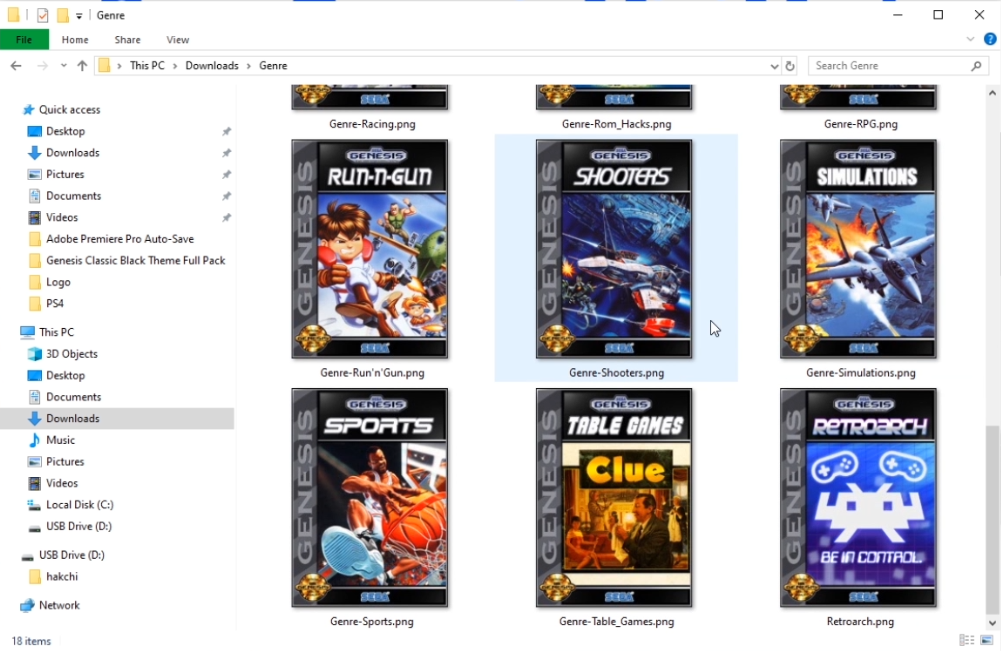
Task: Open the File ribbon tab
Action: 24,40
